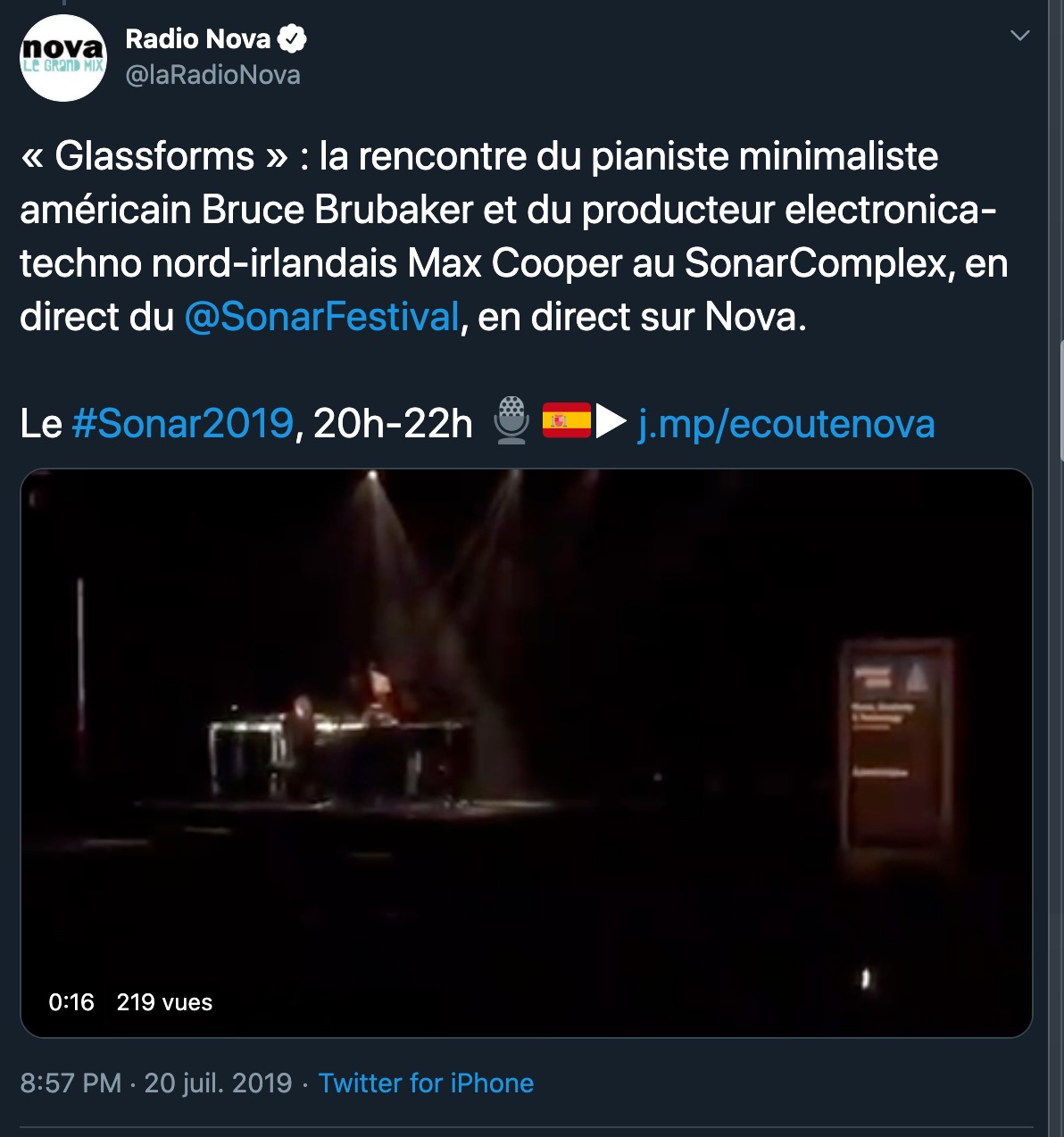
Task: Follow the j.mp/ecoutenova link
Action: (786, 423)
